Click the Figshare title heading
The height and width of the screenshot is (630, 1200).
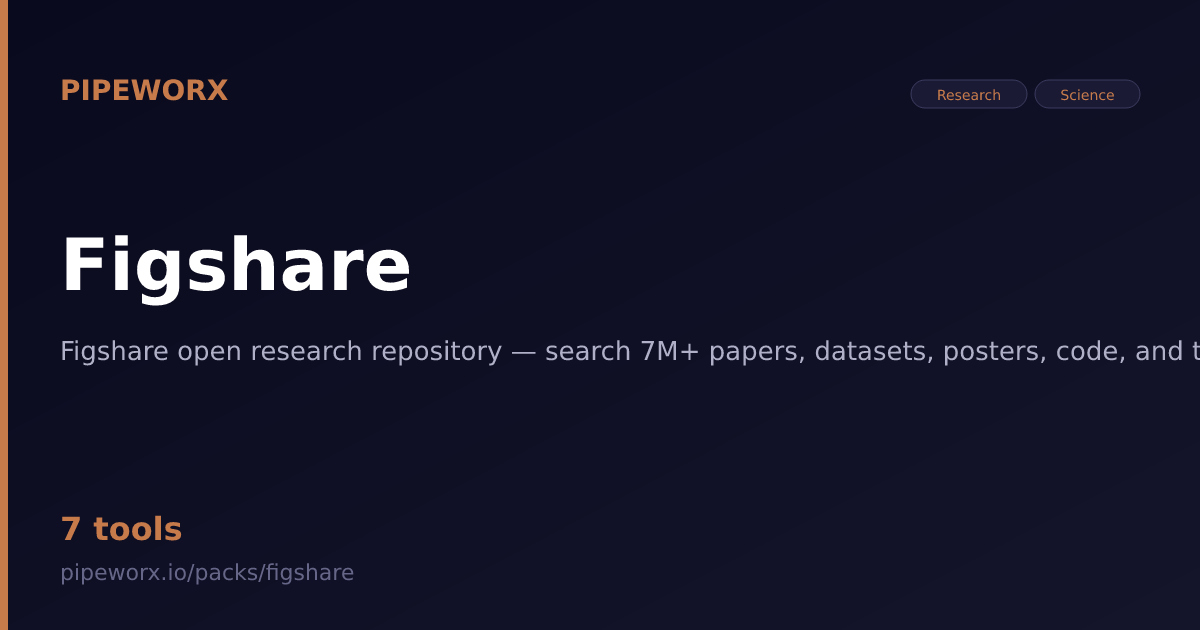[236, 266]
